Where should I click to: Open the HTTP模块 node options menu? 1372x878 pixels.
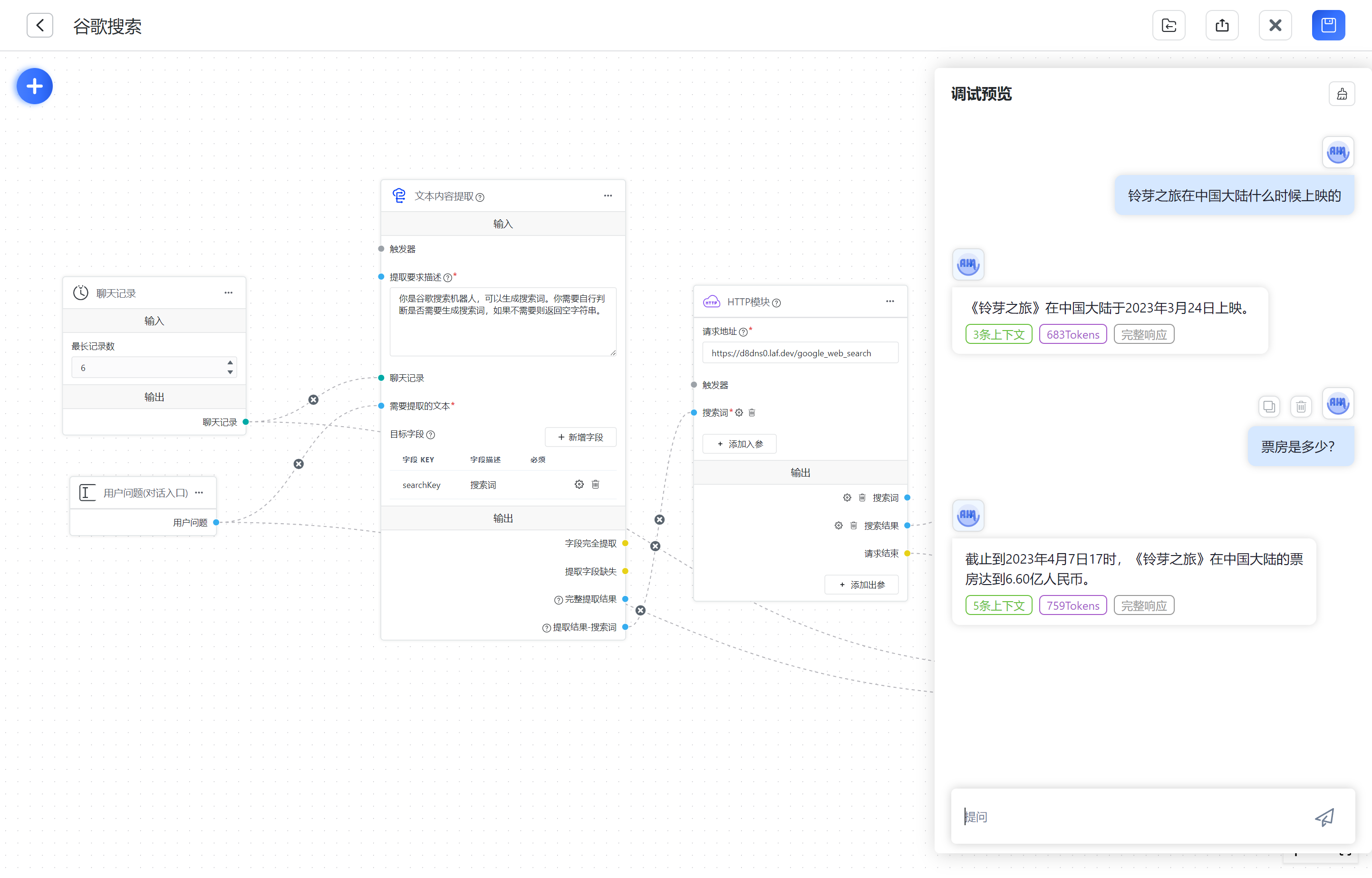click(x=890, y=301)
